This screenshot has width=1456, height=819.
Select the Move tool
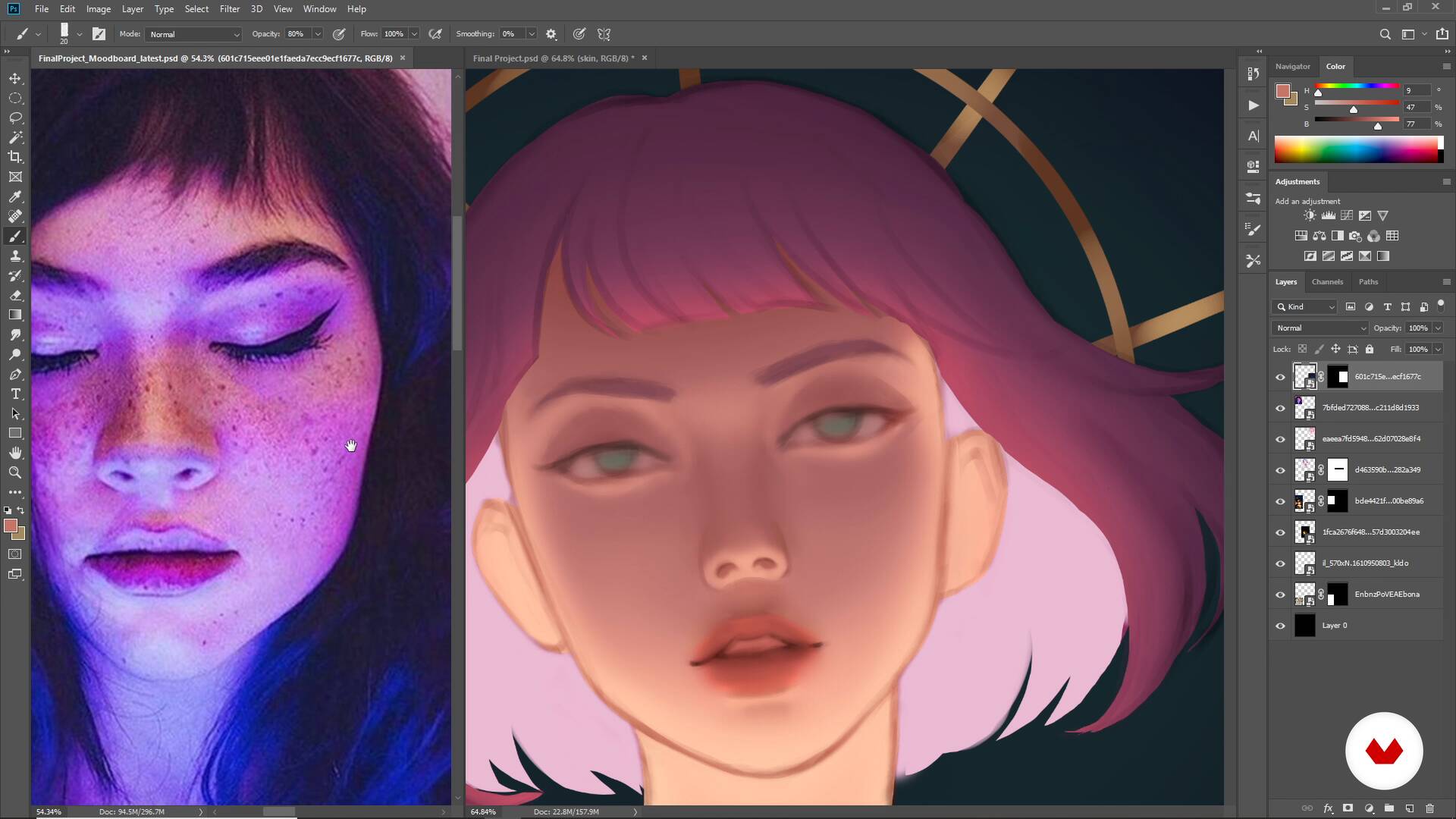[15, 78]
